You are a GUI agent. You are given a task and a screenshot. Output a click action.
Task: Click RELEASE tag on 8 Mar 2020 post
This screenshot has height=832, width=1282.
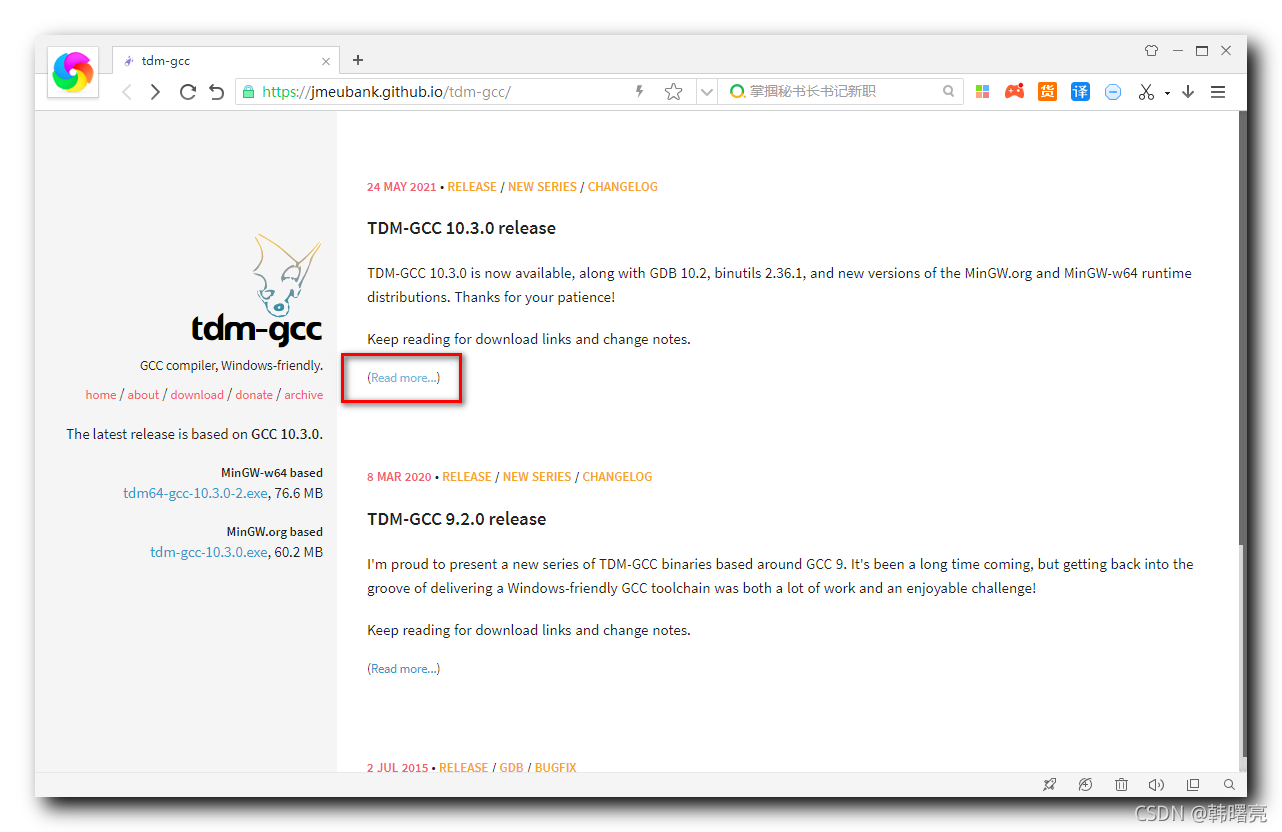pos(467,477)
